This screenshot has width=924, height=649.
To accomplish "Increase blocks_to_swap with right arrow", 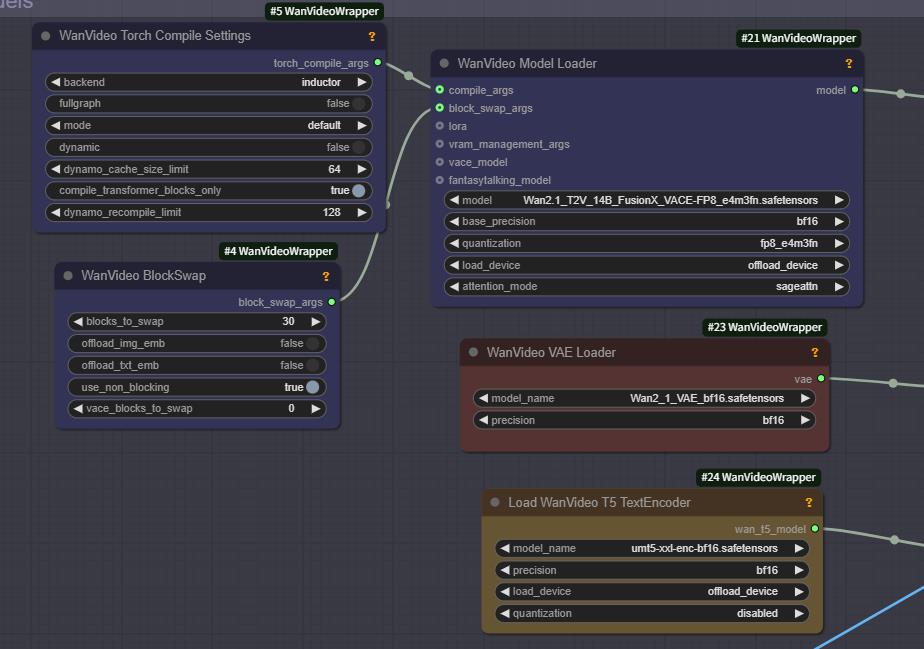I will pos(316,321).
